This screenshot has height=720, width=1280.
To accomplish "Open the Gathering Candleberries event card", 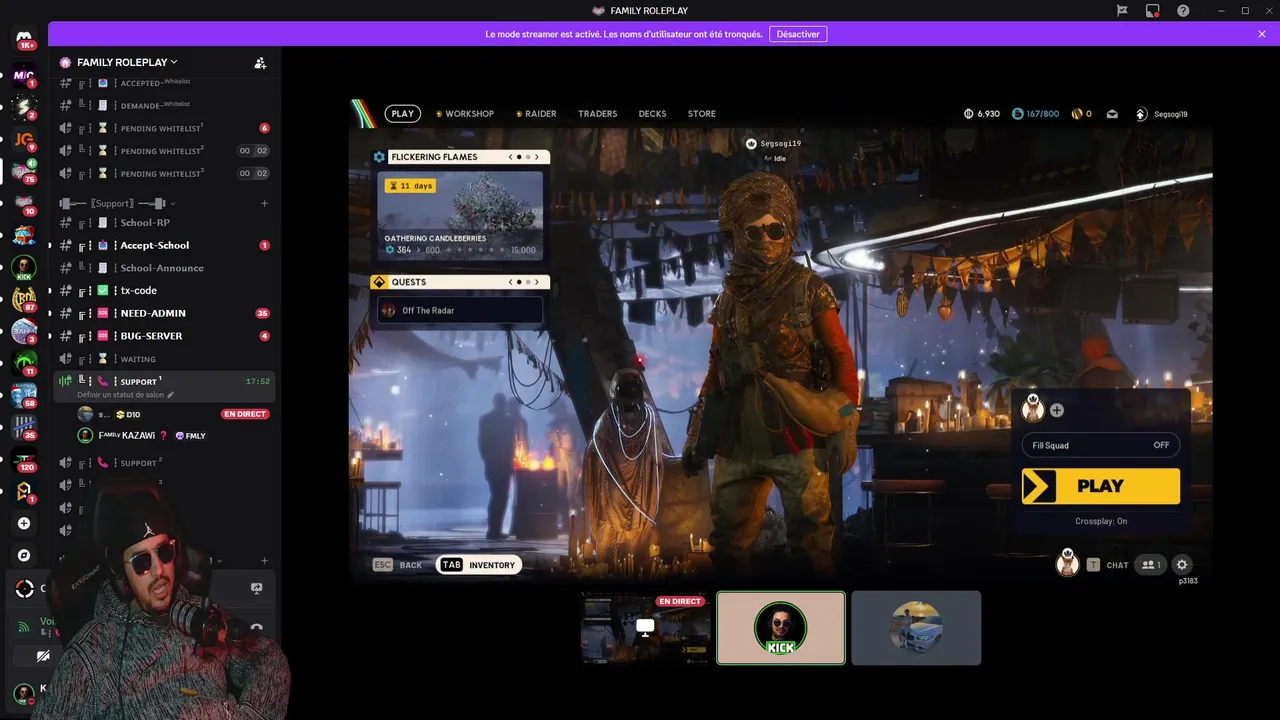I will [x=460, y=215].
